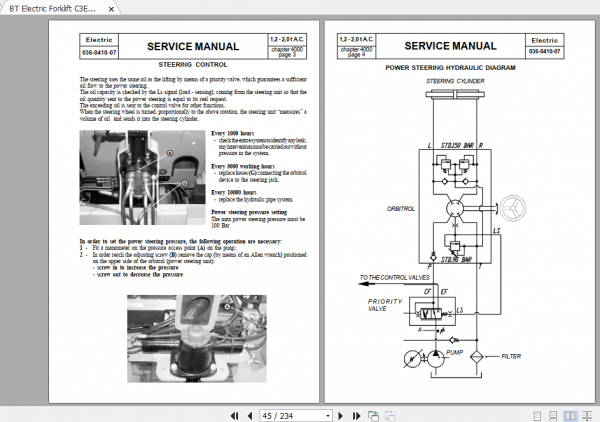The image size is (600, 422).
Task: Go to the first page
Action: pos(235,415)
